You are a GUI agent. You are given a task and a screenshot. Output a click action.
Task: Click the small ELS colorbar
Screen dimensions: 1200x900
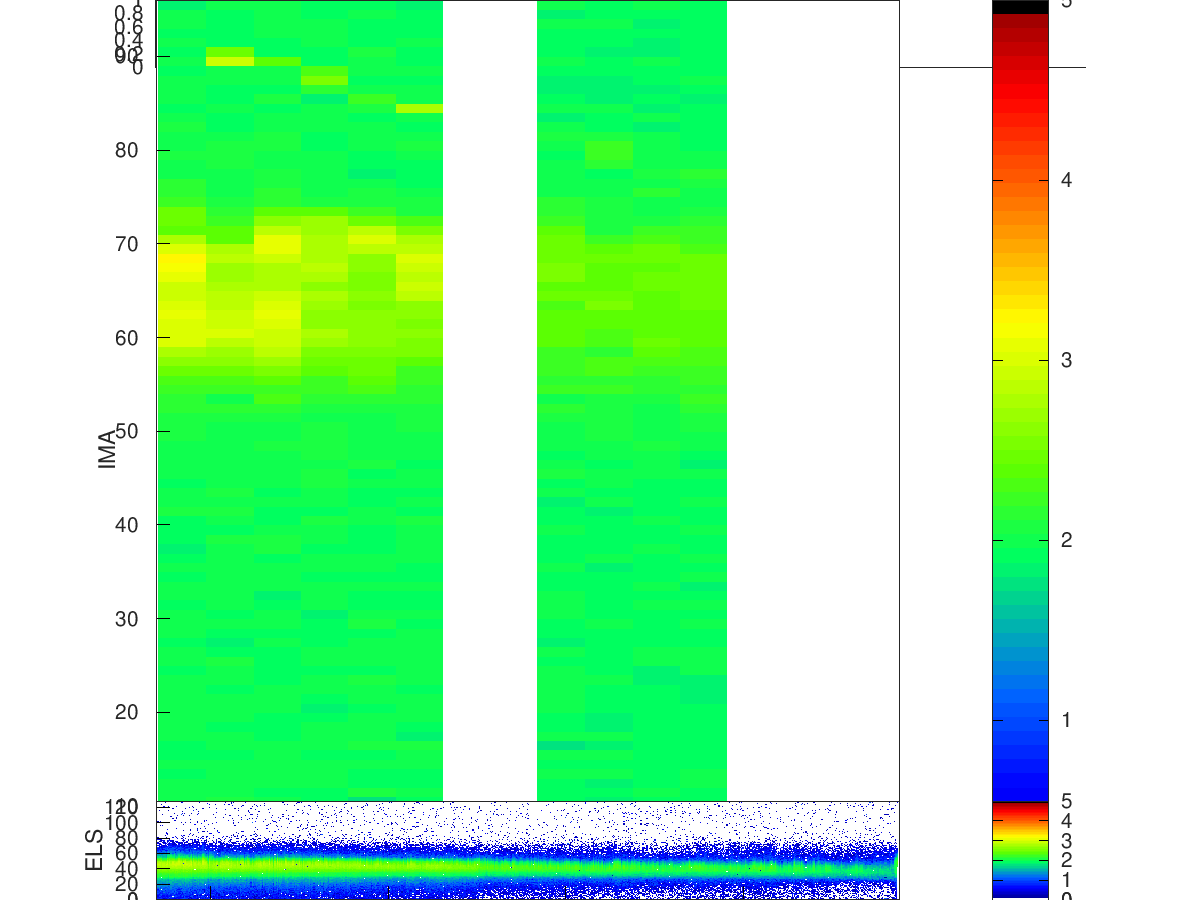click(1020, 850)
